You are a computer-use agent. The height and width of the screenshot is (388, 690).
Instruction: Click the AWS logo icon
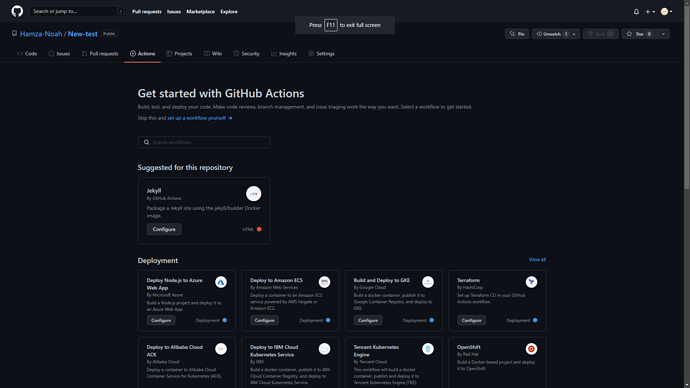pyautogui.click(x=324, y=282)
